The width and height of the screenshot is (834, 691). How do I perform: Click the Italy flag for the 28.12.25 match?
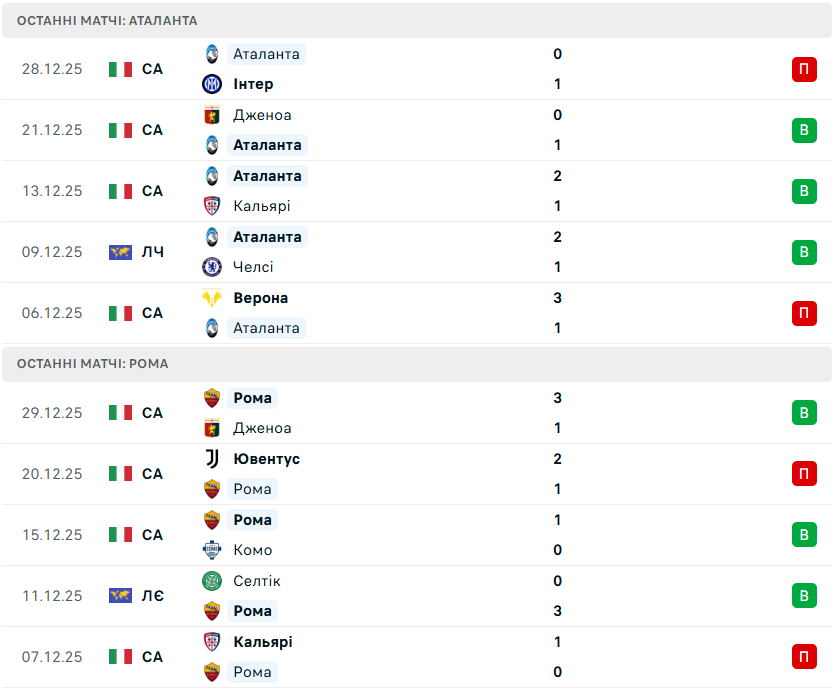[120, 69]
